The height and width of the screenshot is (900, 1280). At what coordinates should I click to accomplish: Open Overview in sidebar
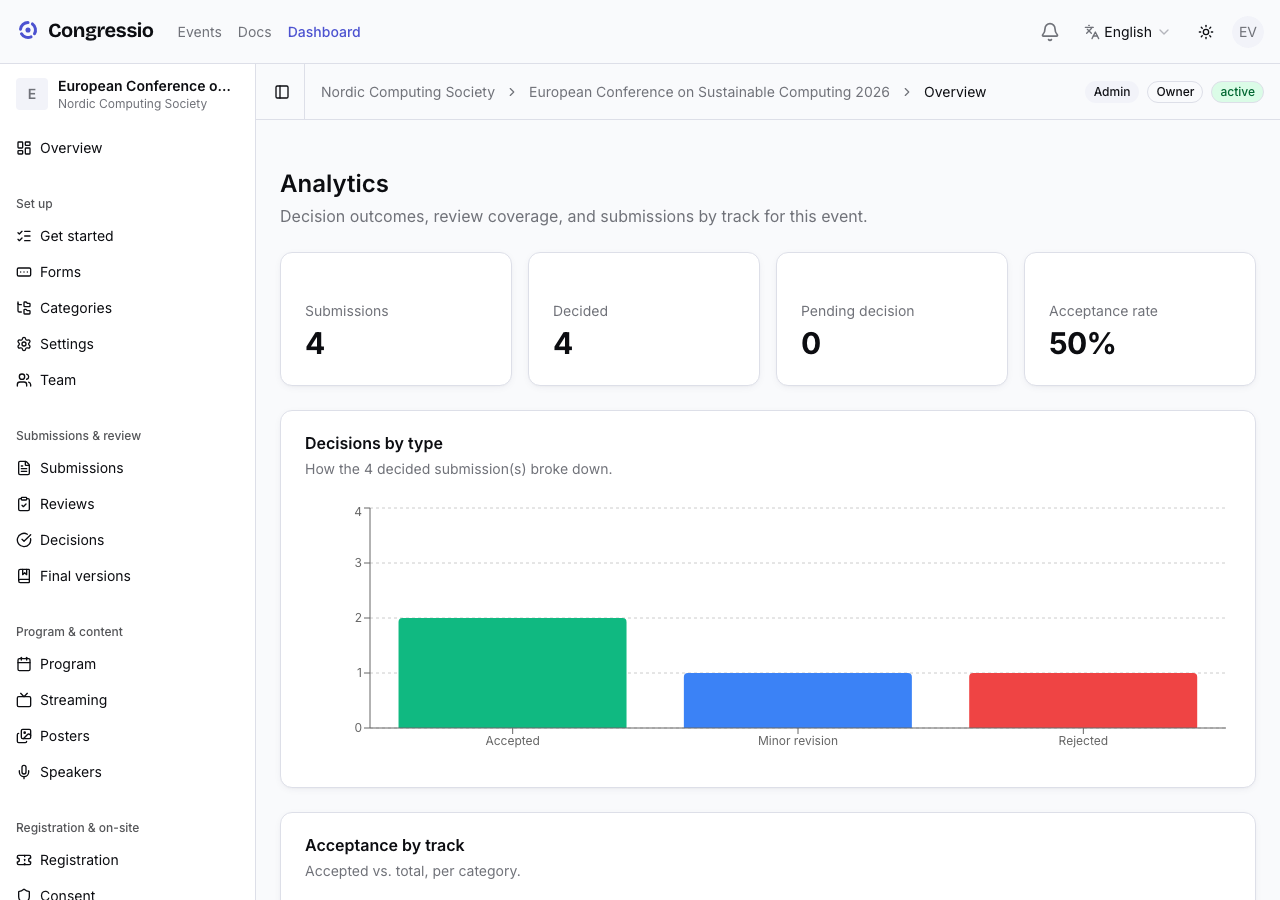pyautogui.click(x=127, y=148)
